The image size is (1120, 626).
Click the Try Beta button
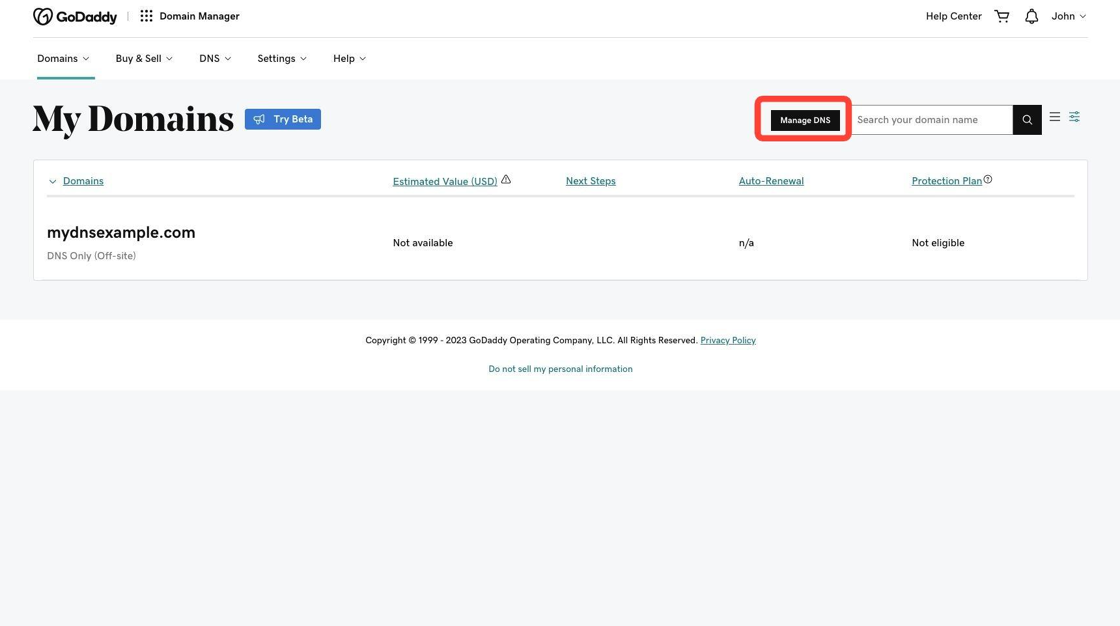(283, 119)
